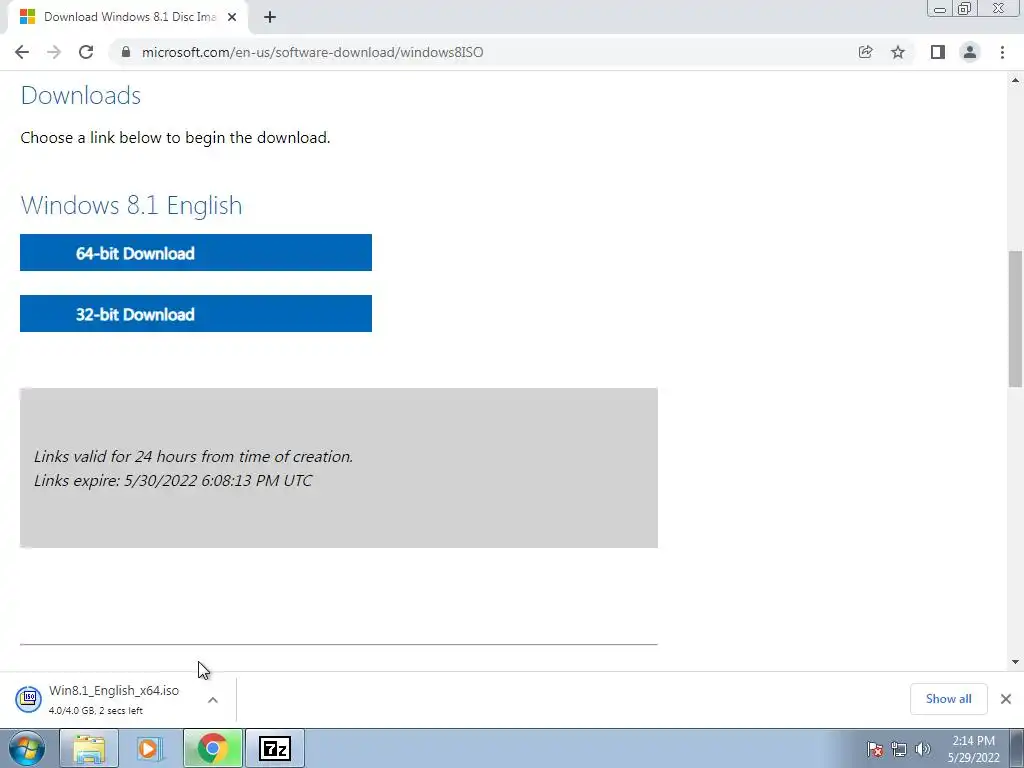
Task: Switch to Chrome in the taskbar
Action: 212,748
